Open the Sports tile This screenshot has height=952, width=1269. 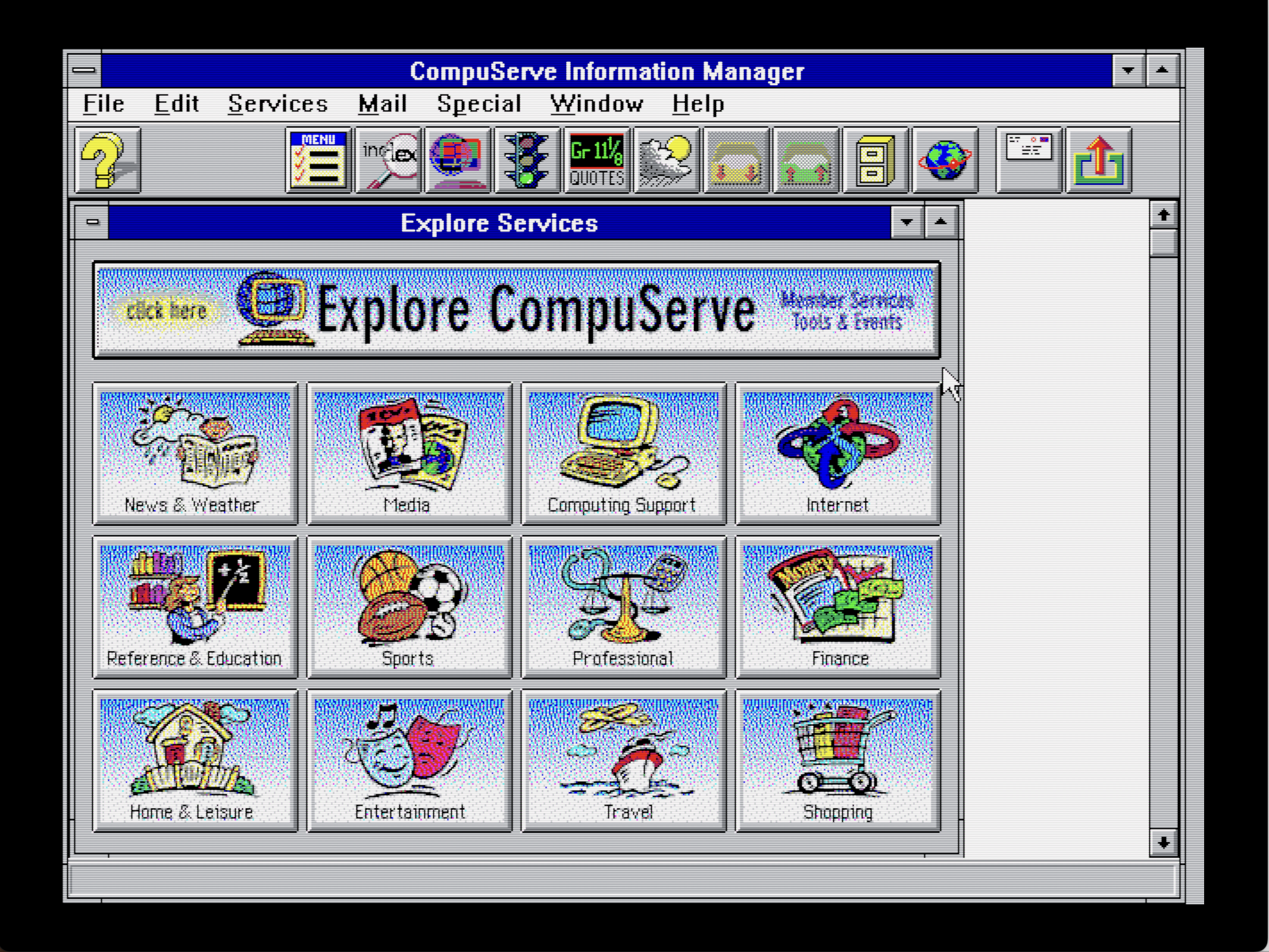pyautogui.click(x=410, y=607)
